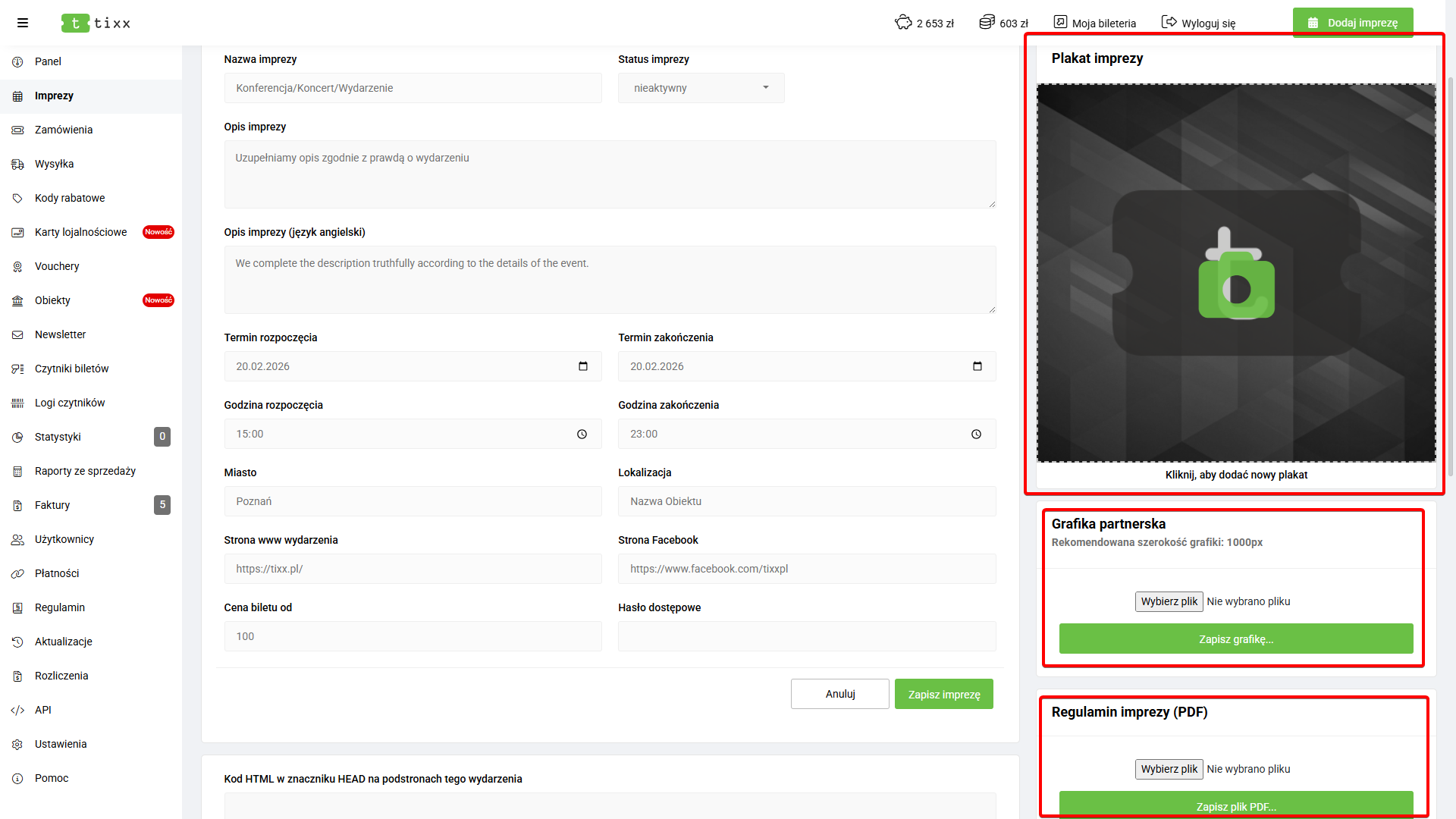
Task: Open clock picker for Godzina zakończenia
Action: pyautogui.click(x=976, y=435)
